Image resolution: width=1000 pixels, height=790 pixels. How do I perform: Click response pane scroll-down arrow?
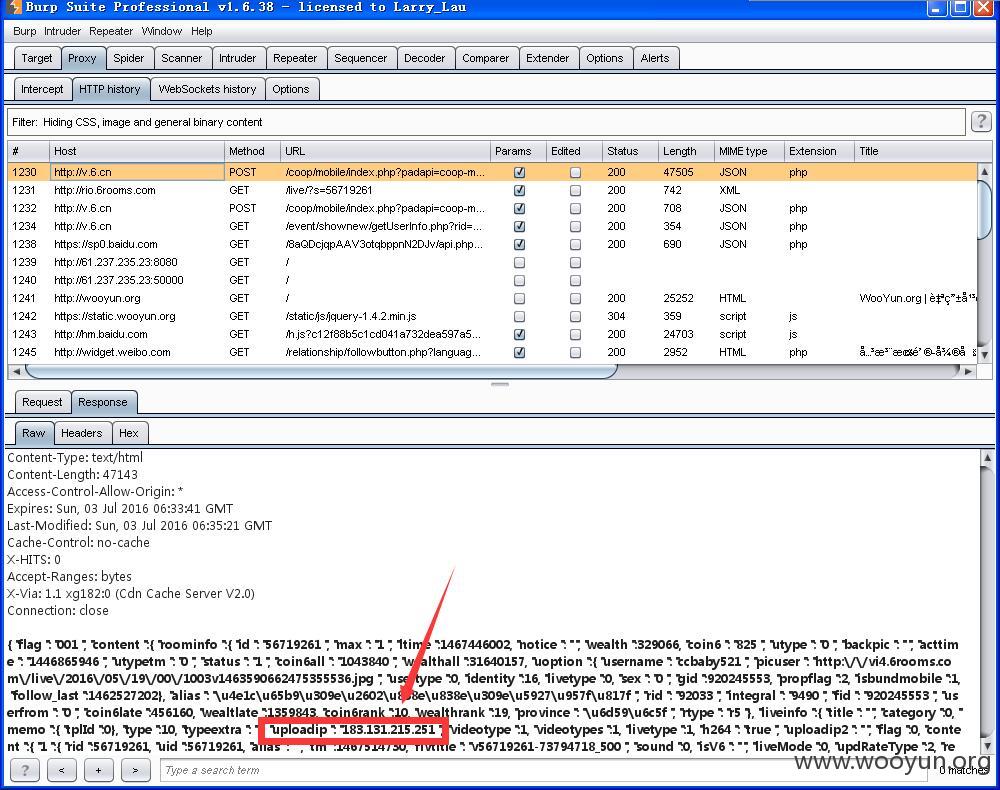coord(987,745)
